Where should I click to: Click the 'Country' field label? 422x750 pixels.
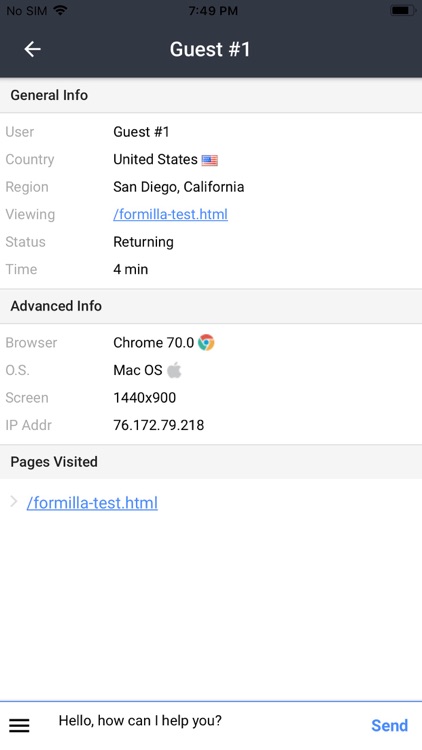click(30, 160)
